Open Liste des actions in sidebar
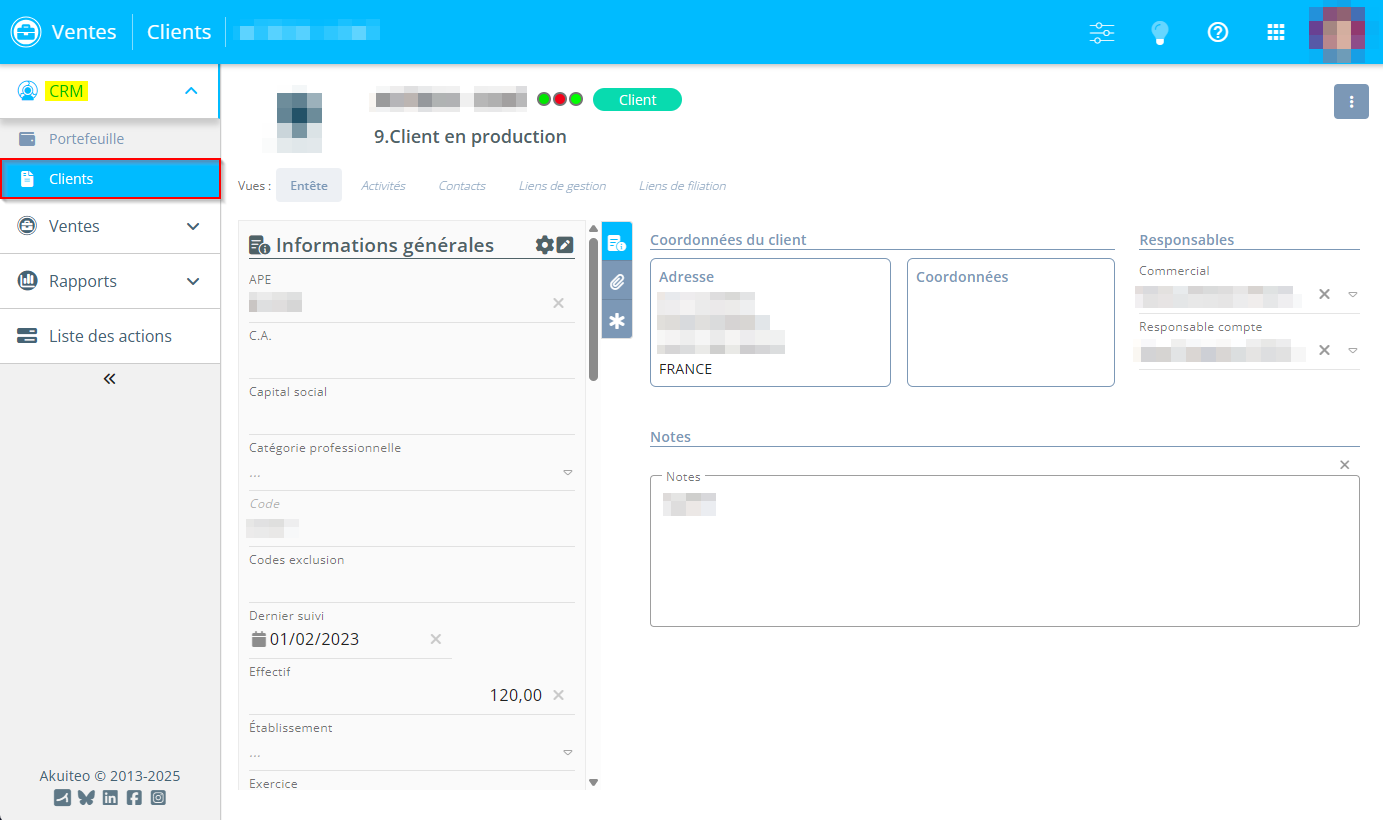The height and width of the screenshot is (820, 1383). tap(110, 336)
